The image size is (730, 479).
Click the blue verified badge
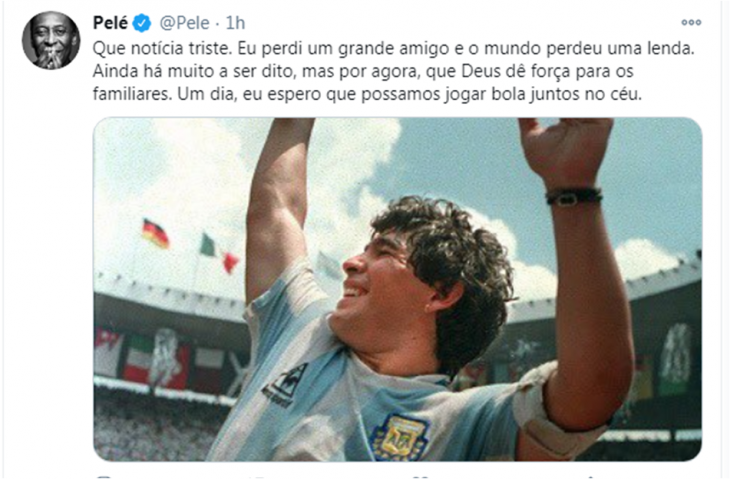click(x=142, y=23)
